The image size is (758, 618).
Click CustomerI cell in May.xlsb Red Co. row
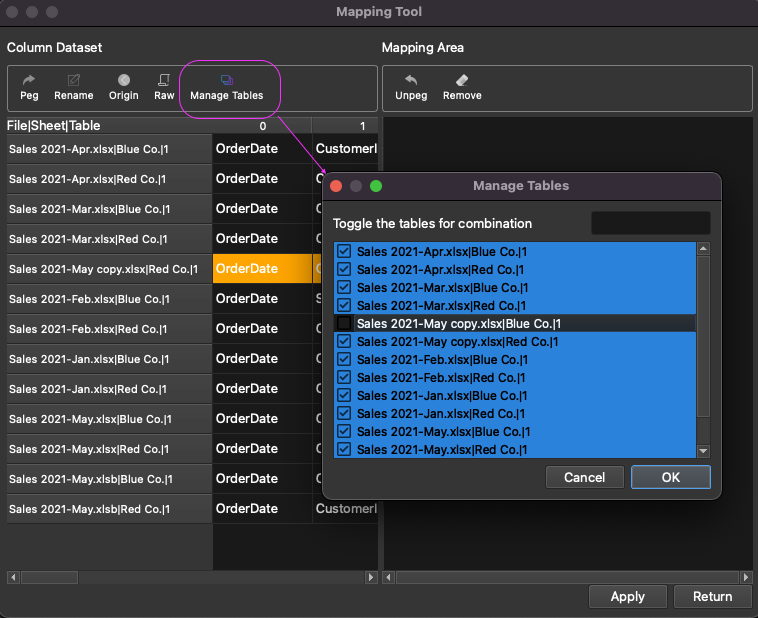point(345,509)
